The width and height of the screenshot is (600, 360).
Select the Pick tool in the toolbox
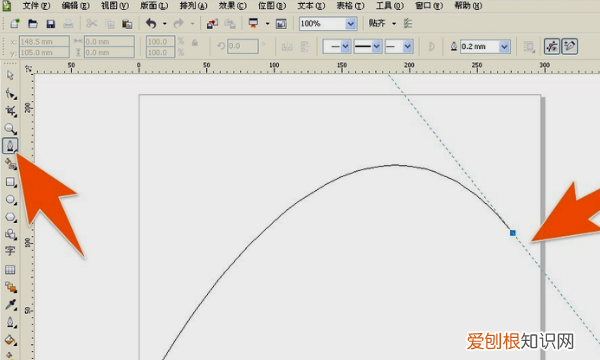click(10, 75)
